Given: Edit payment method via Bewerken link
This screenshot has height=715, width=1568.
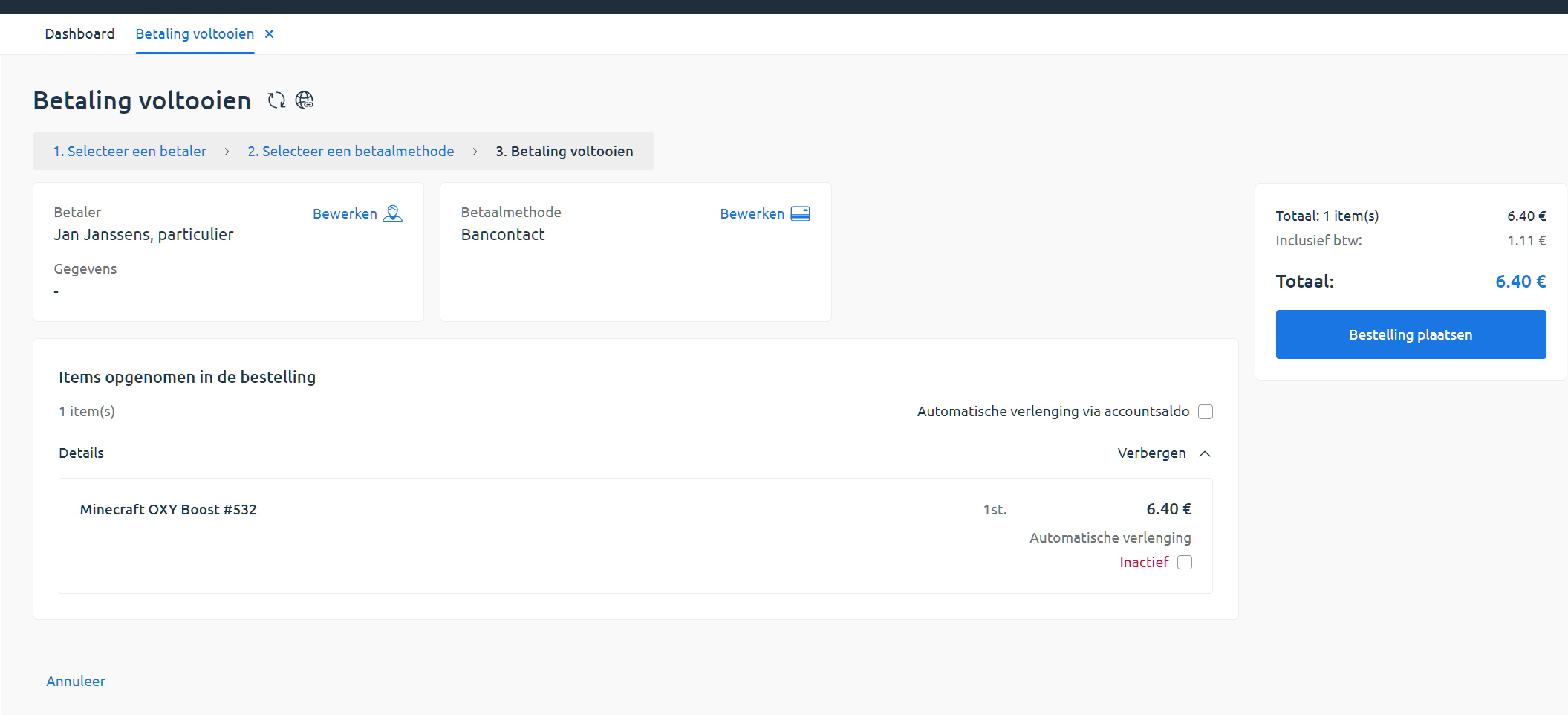Looking at the screenshot, I should [x=752, y=214].
